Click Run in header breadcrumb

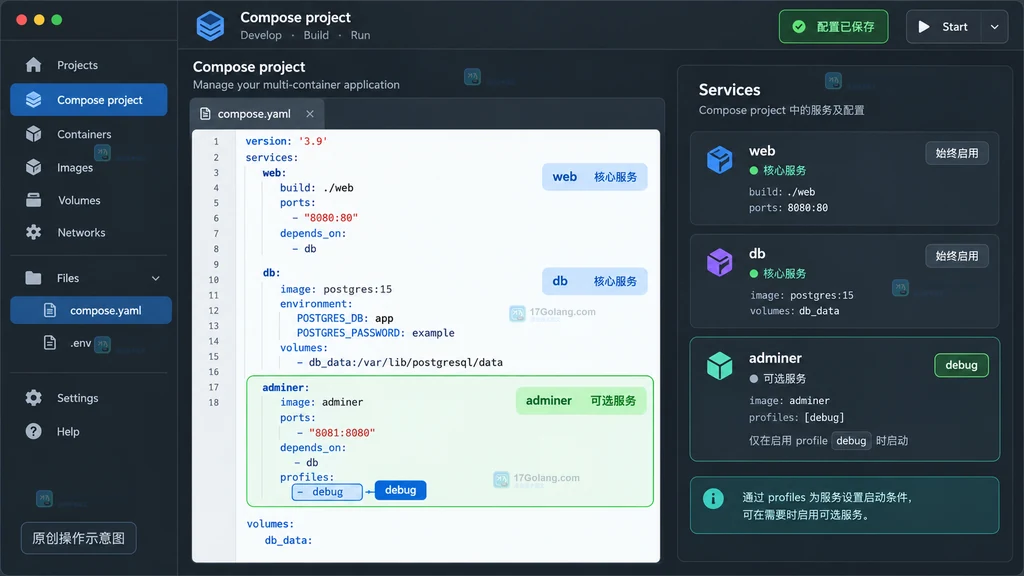point(360,35)
